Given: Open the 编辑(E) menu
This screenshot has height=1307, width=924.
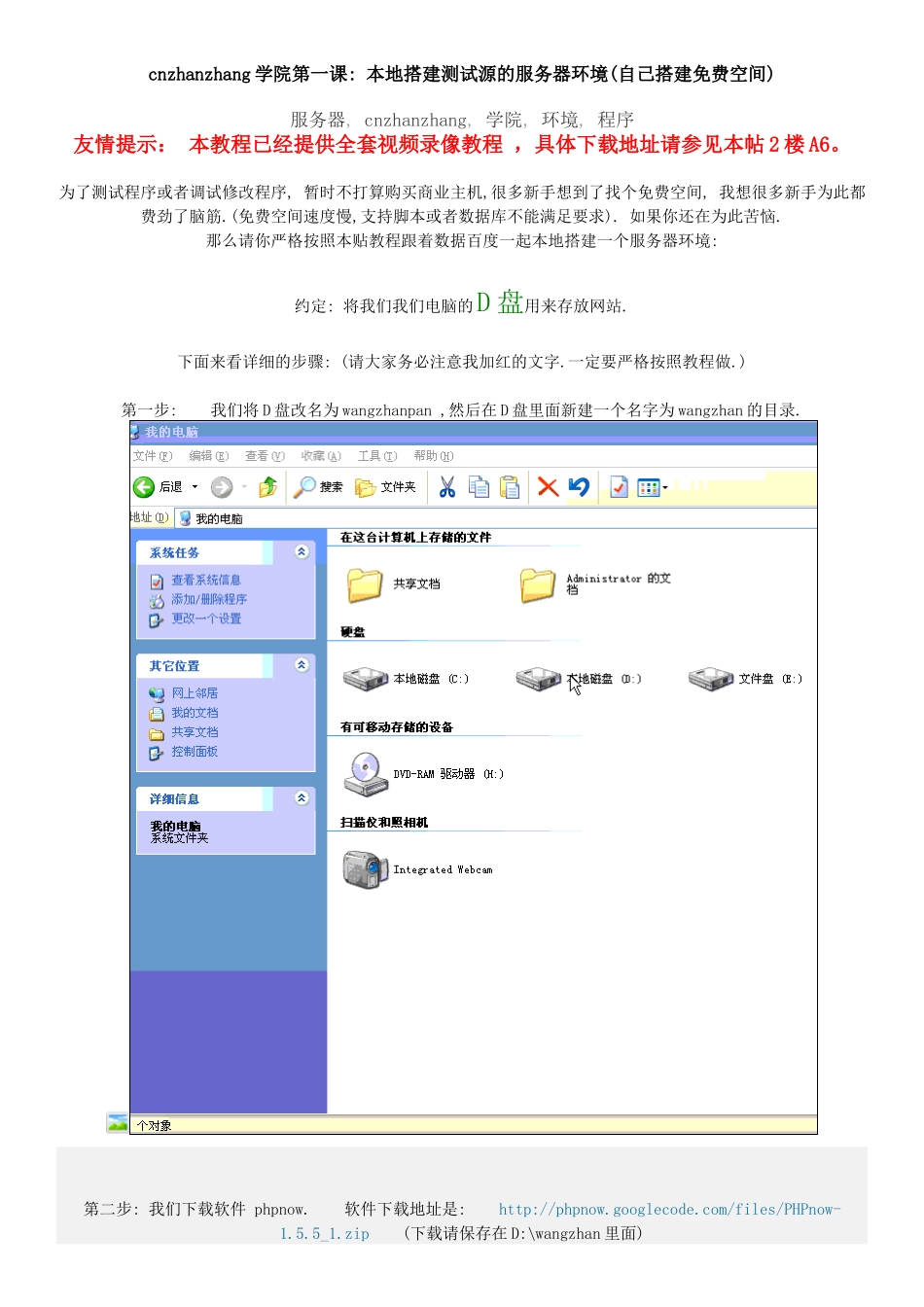Looking at the screenshot, I should click(x=209, y=456).
